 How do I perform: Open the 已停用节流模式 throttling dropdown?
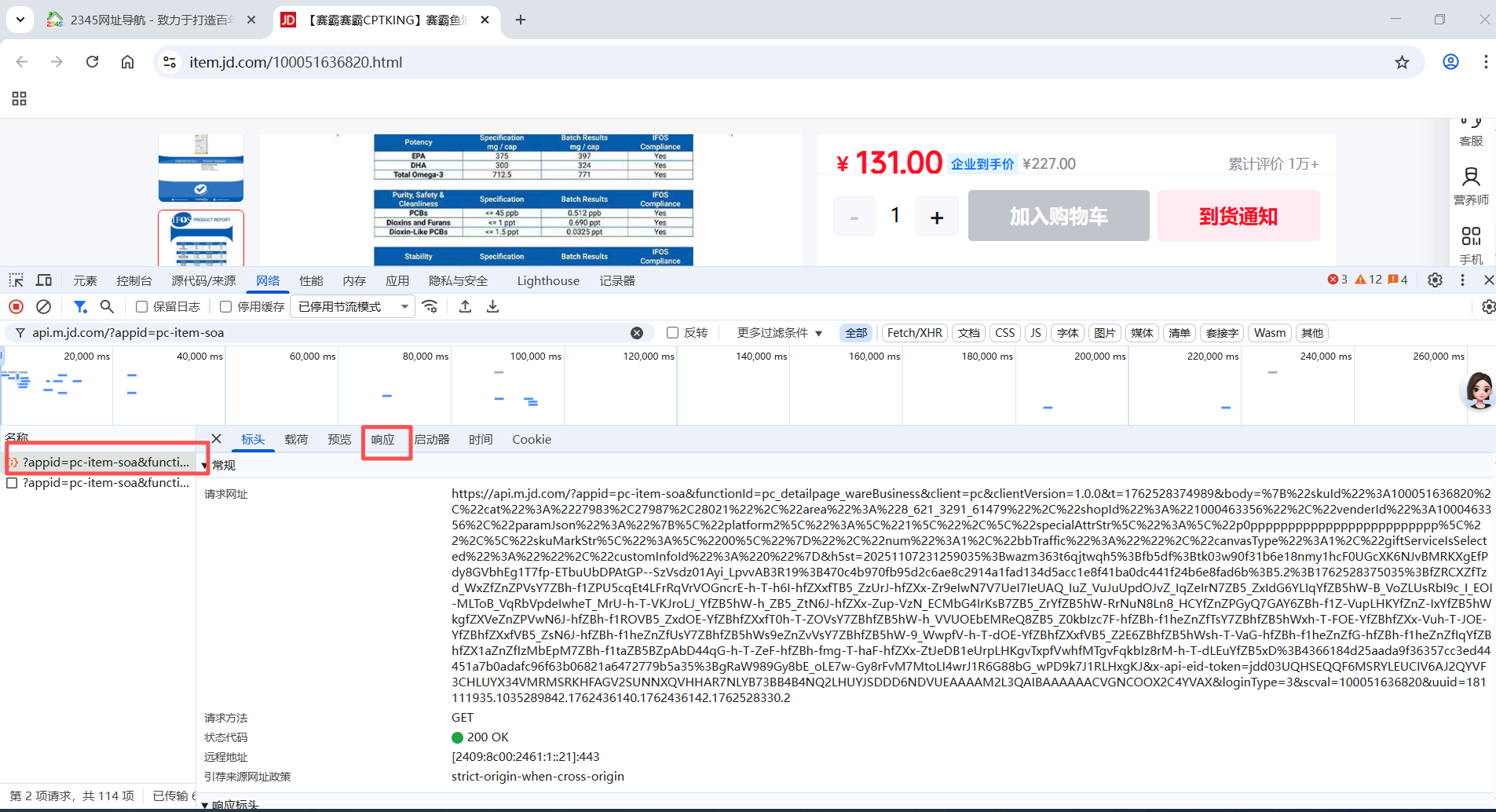pyautogui.click(x=353, y=307)
